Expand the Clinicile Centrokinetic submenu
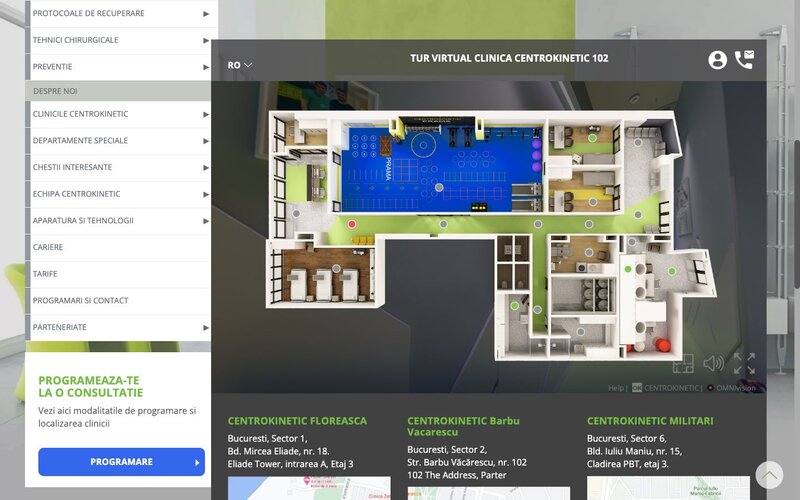800x500 pixels. tap(206, 114)
